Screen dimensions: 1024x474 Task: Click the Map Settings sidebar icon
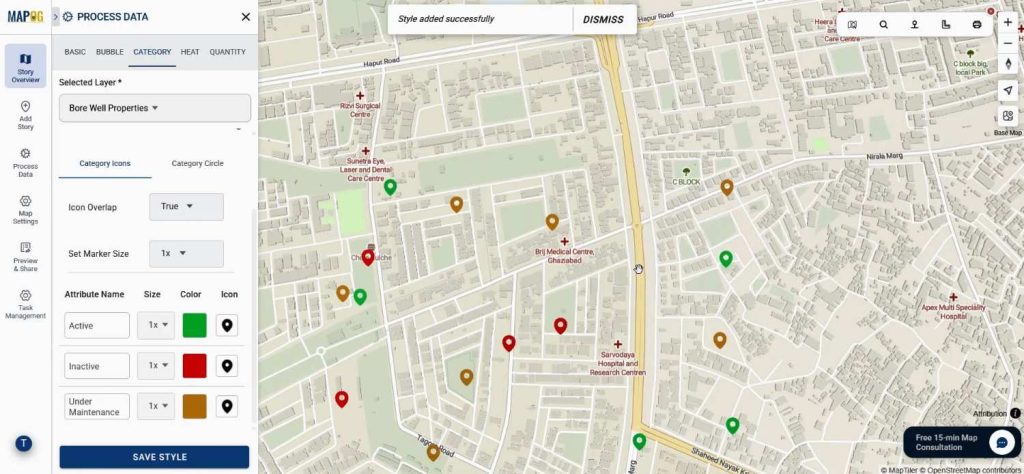[x=25, y=208]
